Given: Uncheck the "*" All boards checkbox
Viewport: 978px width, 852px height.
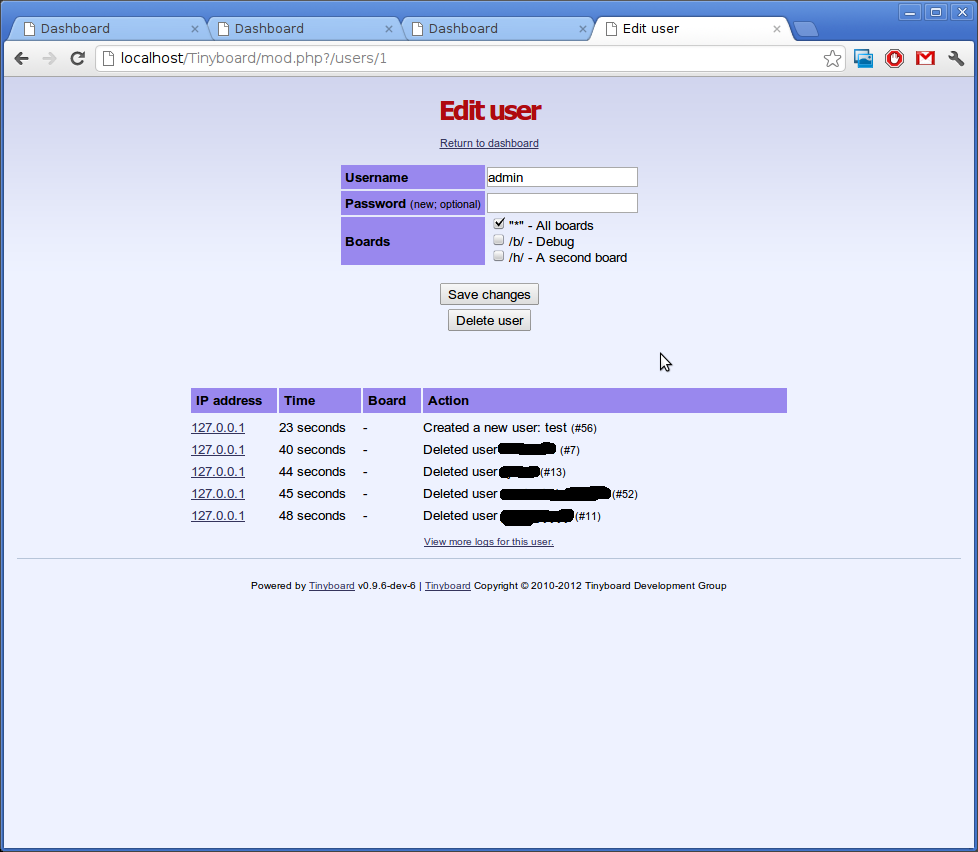Looking at the screenshot, I should [499, 224].
